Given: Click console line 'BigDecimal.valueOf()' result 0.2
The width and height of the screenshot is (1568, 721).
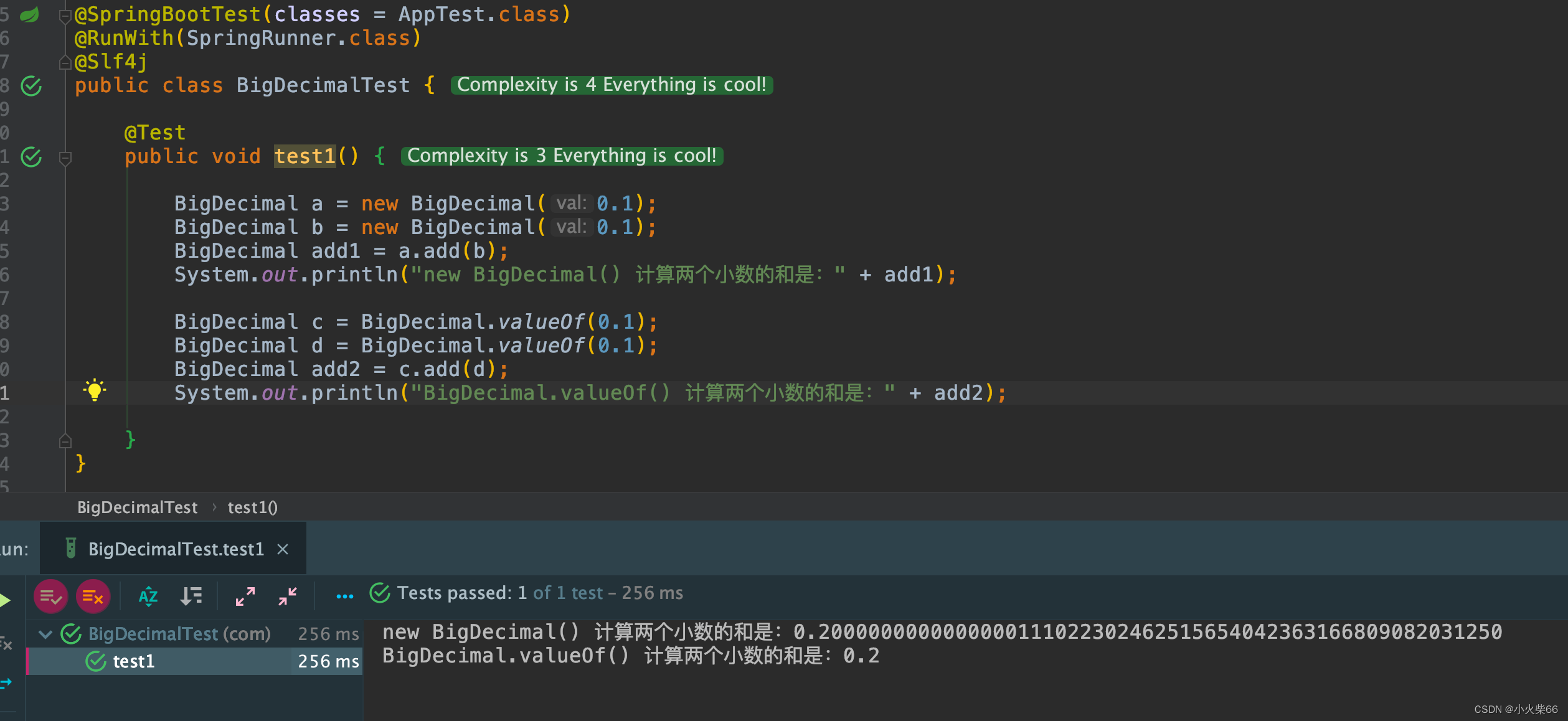Looking at the screenshot, I should click(631, 656).
